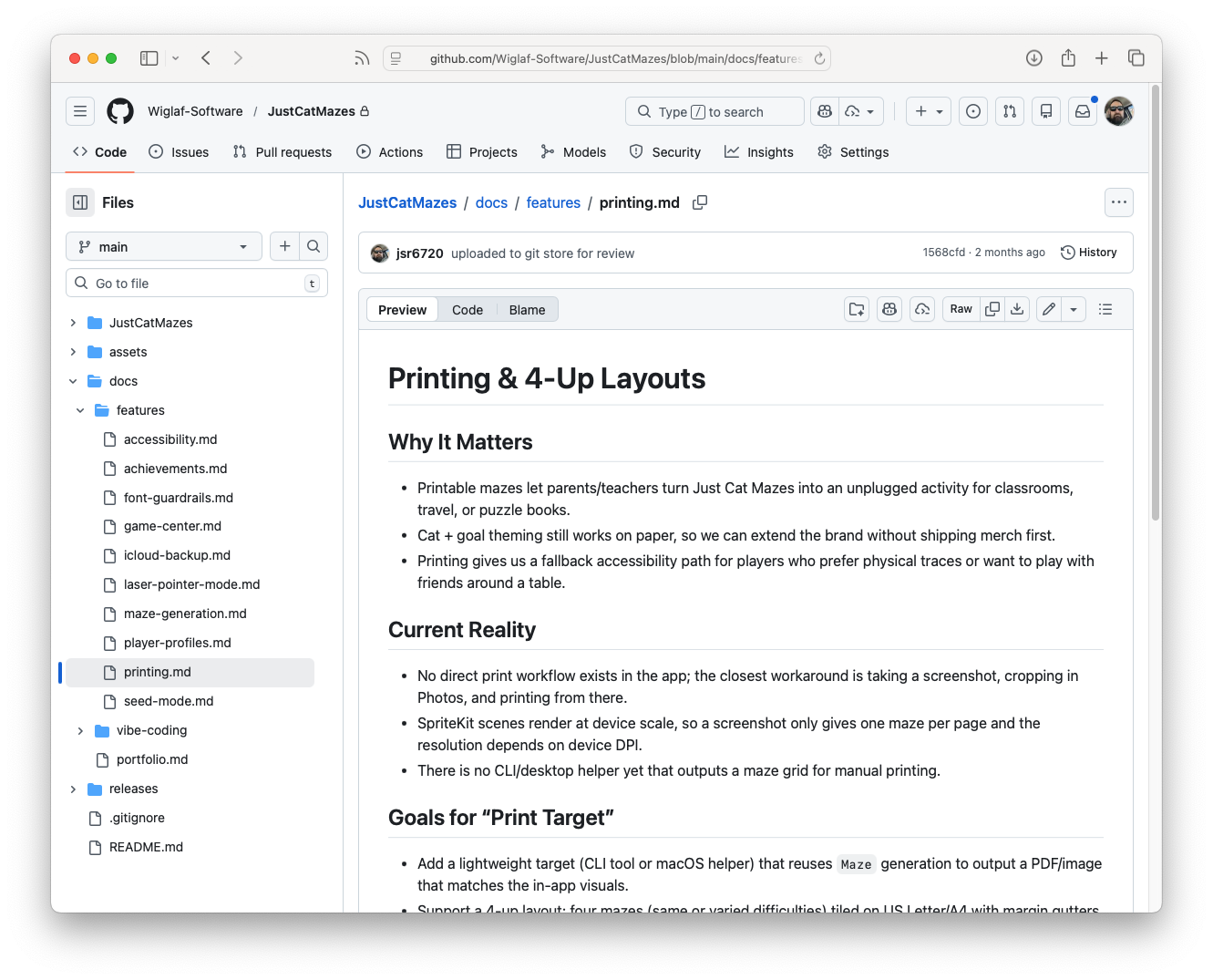This screenshot has height=980, width=1213.
Task: Click the pencil edit file icon
Action: pyautogui.click(x=1049, y=310)
